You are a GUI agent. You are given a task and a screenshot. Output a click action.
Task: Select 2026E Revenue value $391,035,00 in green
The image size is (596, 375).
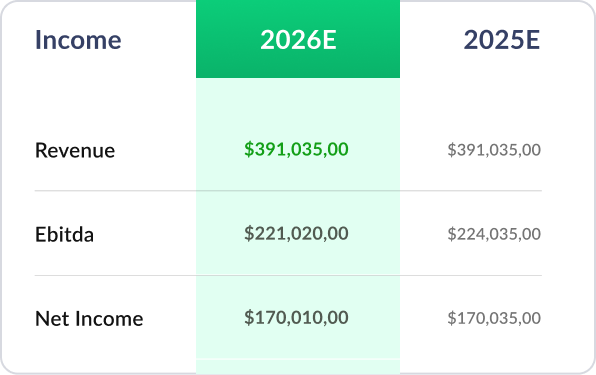click(296, 149)
